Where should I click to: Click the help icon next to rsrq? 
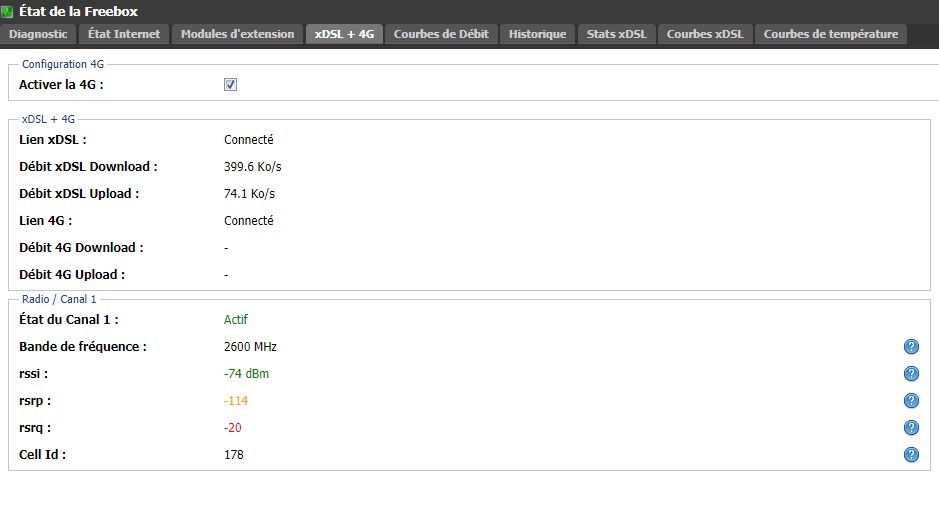(x=911, y=428)
